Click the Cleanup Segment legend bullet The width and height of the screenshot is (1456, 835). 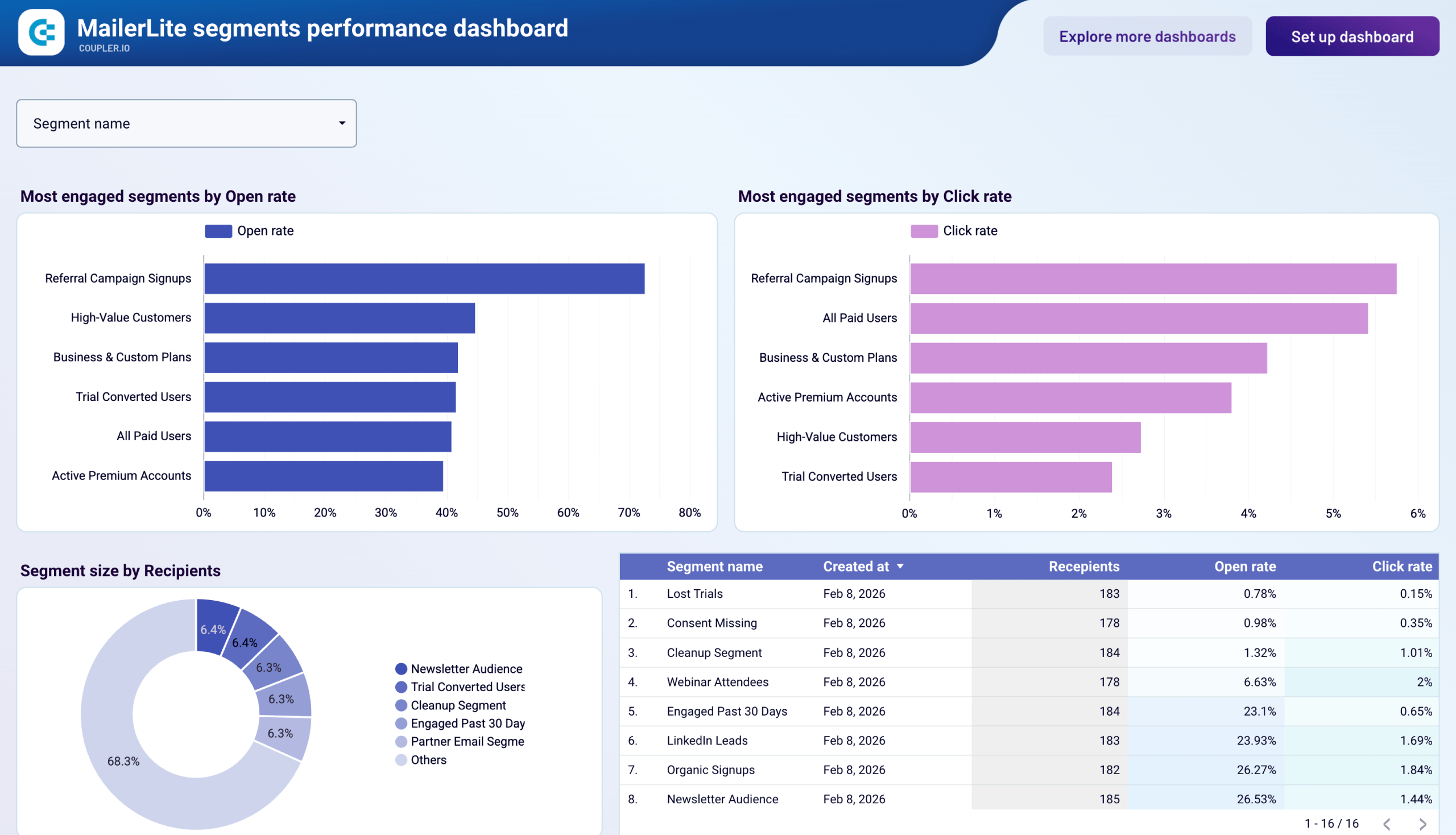point(401,705)
